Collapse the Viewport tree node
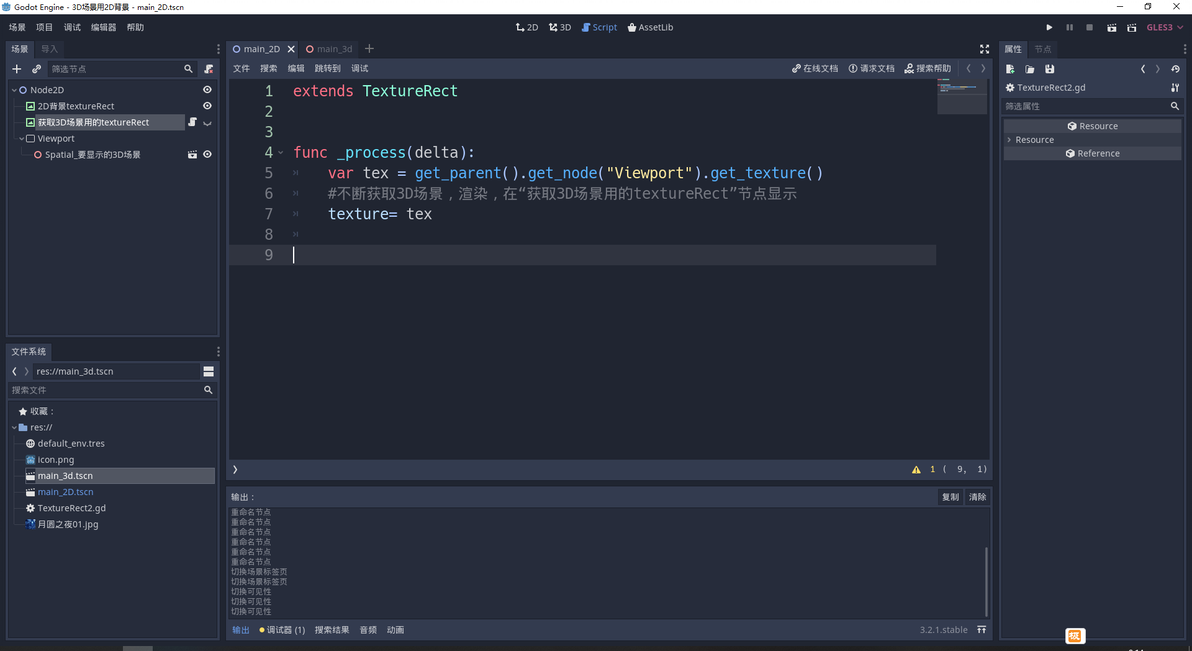The height and width of the screenshot is (651, 1192). tap(21, 138)
